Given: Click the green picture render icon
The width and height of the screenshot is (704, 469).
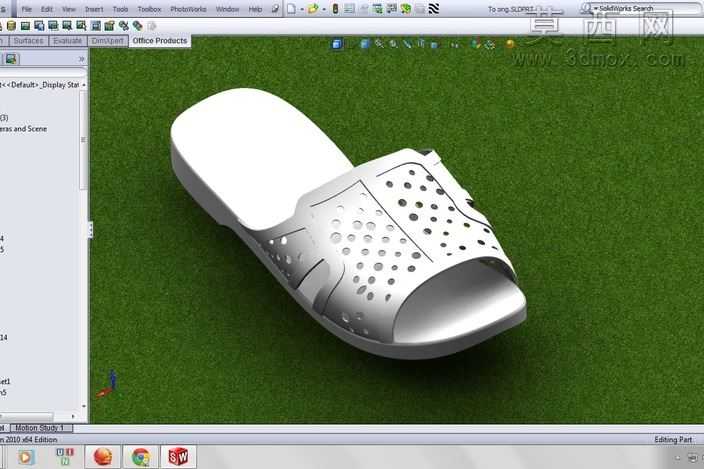Looking at the screenshot, I should click(25, 26).
